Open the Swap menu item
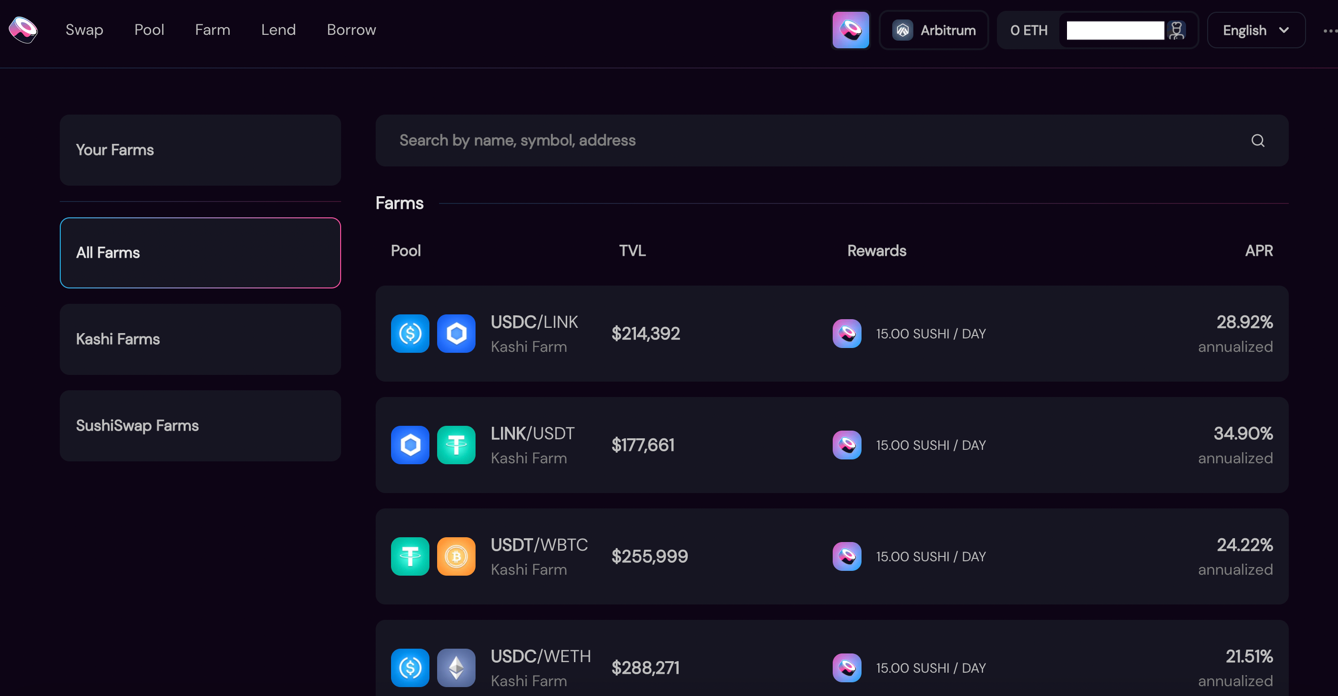 click(x=84, y=30)
